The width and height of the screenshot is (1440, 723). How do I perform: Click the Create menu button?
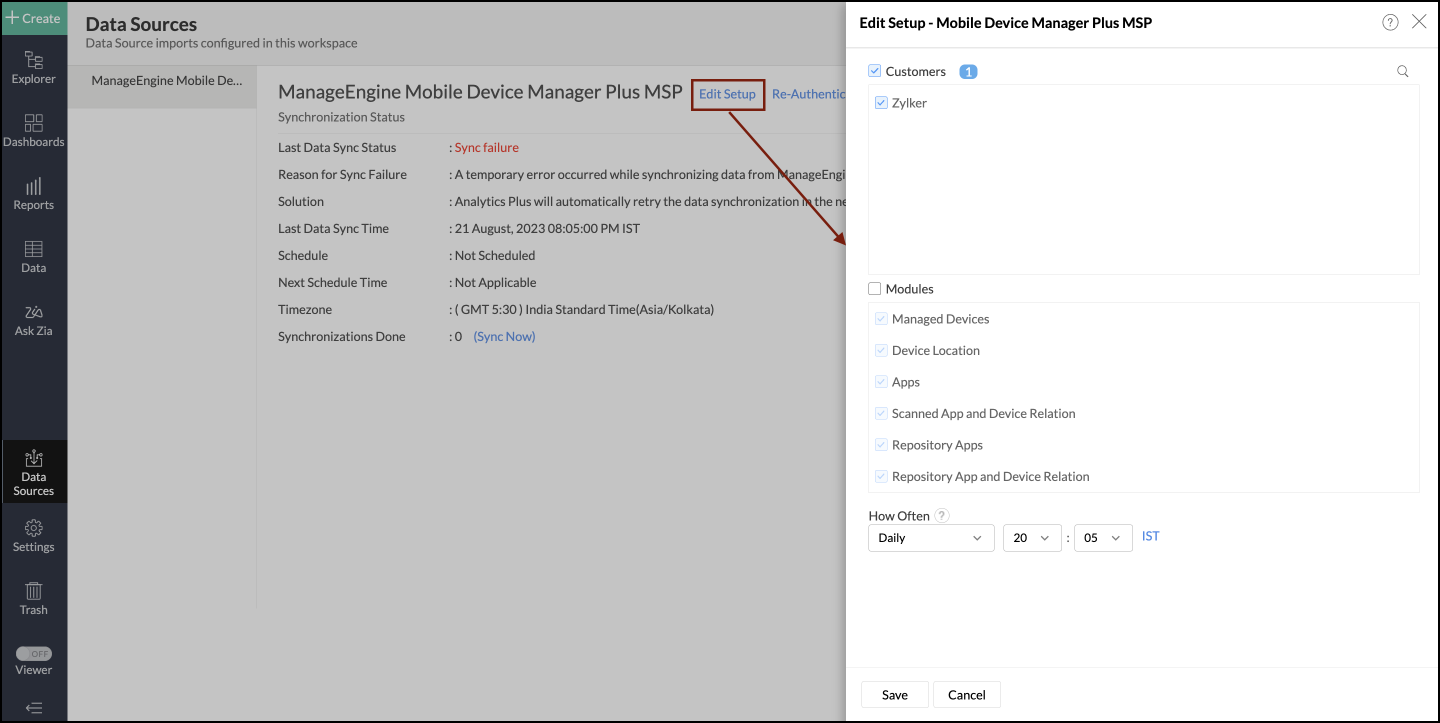[33, 18]
